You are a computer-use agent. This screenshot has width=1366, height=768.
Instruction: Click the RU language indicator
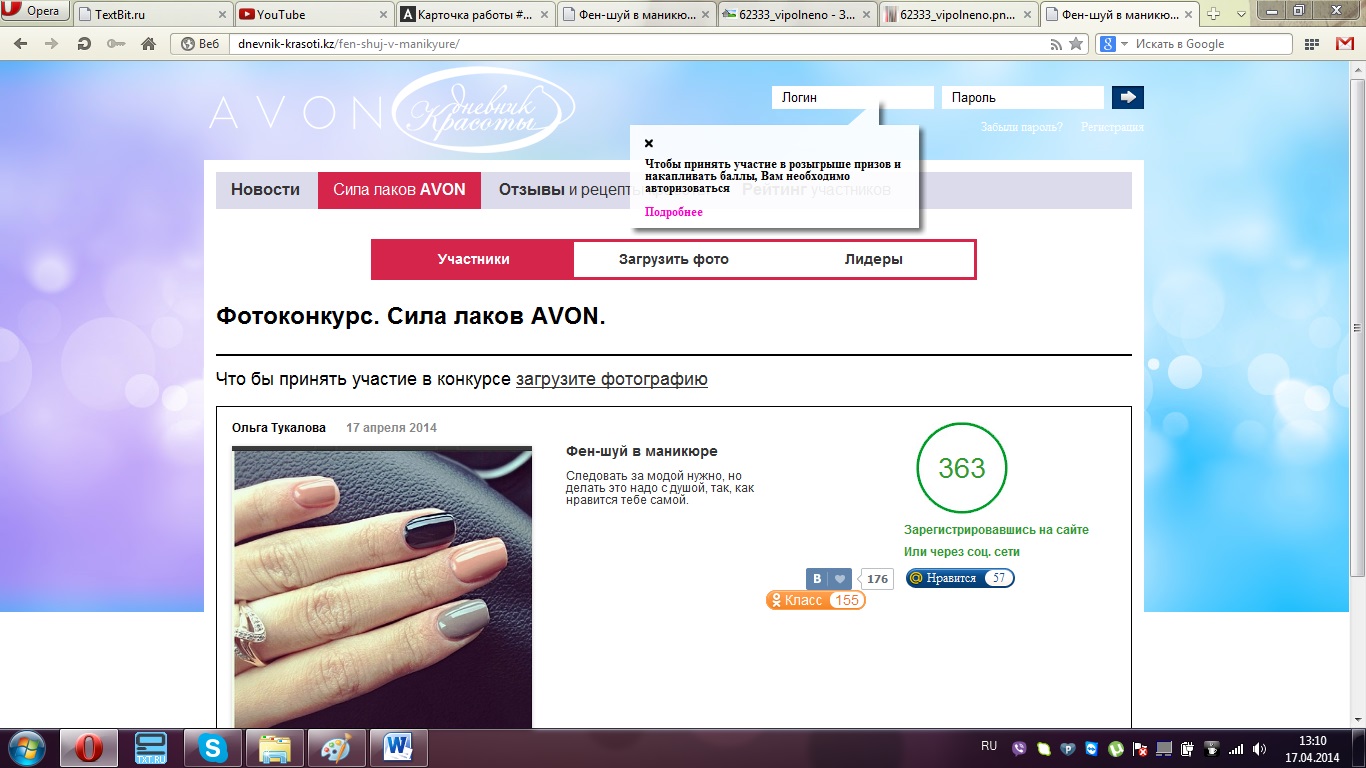pos(989,746)
